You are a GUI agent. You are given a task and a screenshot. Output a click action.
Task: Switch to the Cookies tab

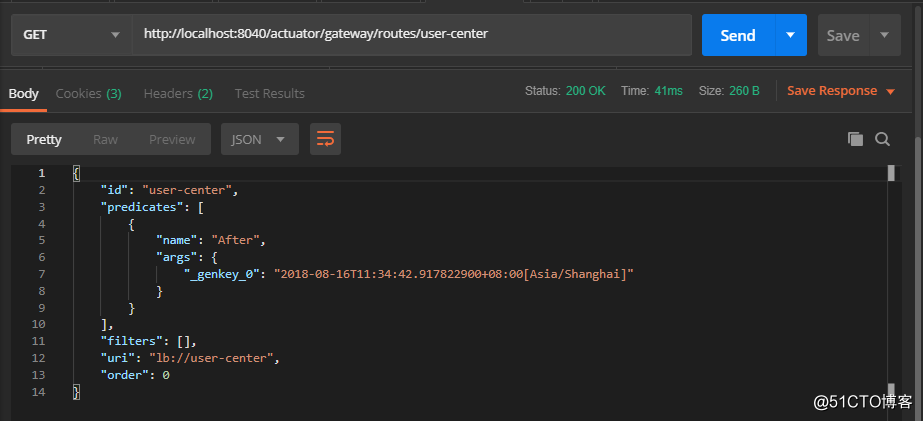point(88,93)
